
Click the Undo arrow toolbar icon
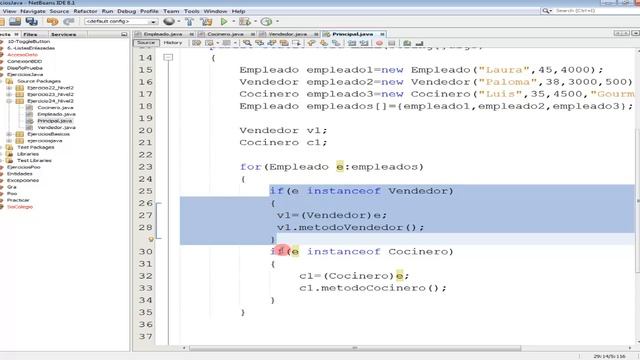click(52, 21)
